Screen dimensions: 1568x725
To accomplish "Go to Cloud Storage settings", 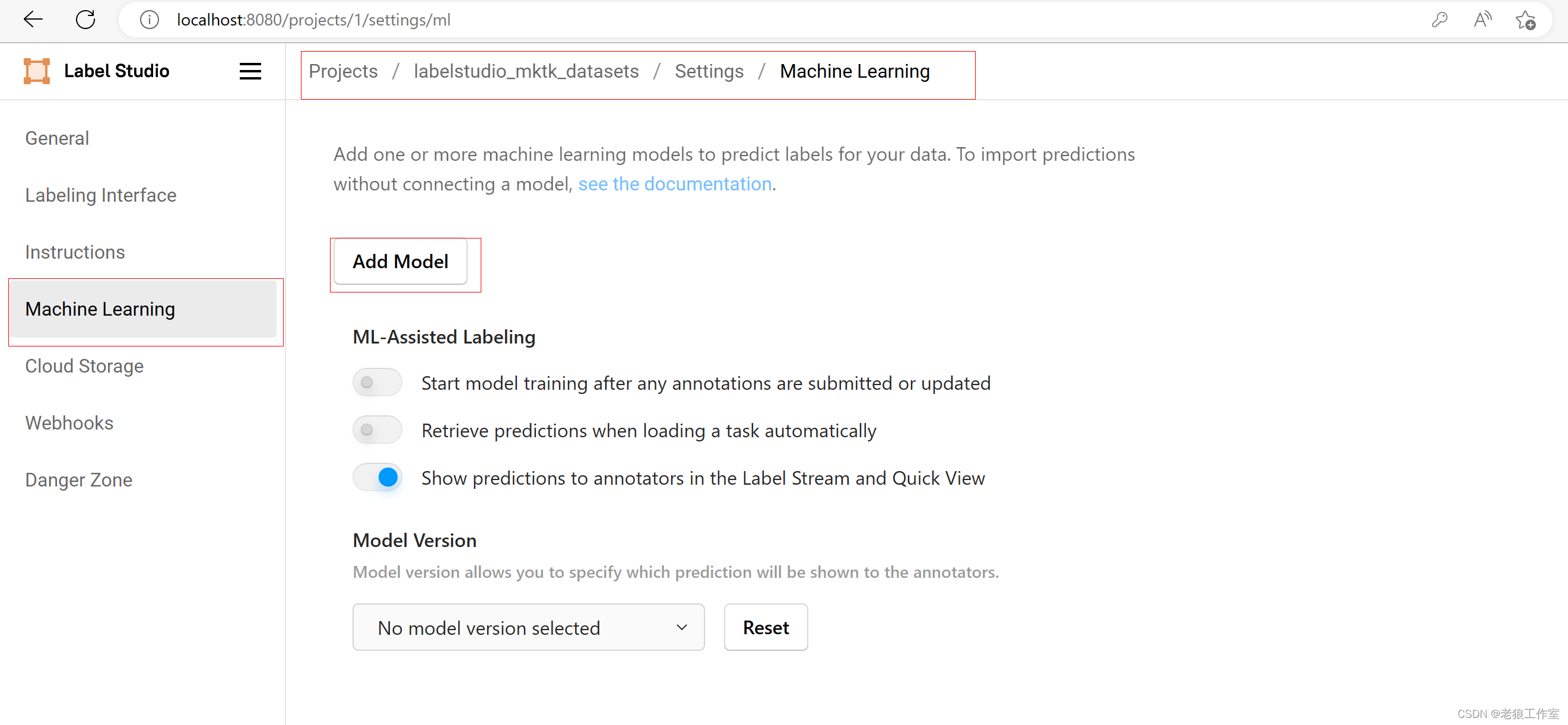I will click(x=84, y=366).
